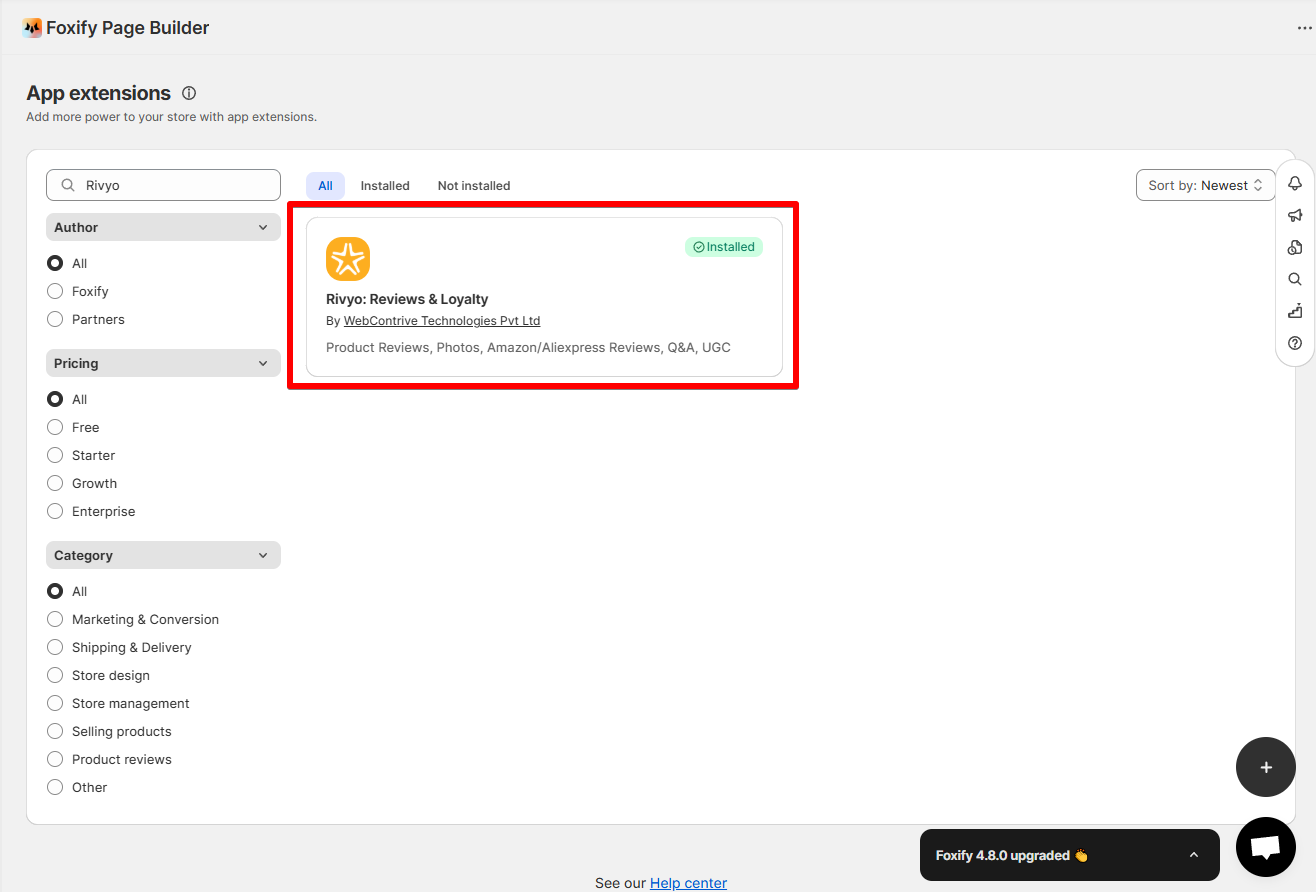Collapse the Author filter section
The width and height of the screenshot is (1316, 892).
(163, 227)
